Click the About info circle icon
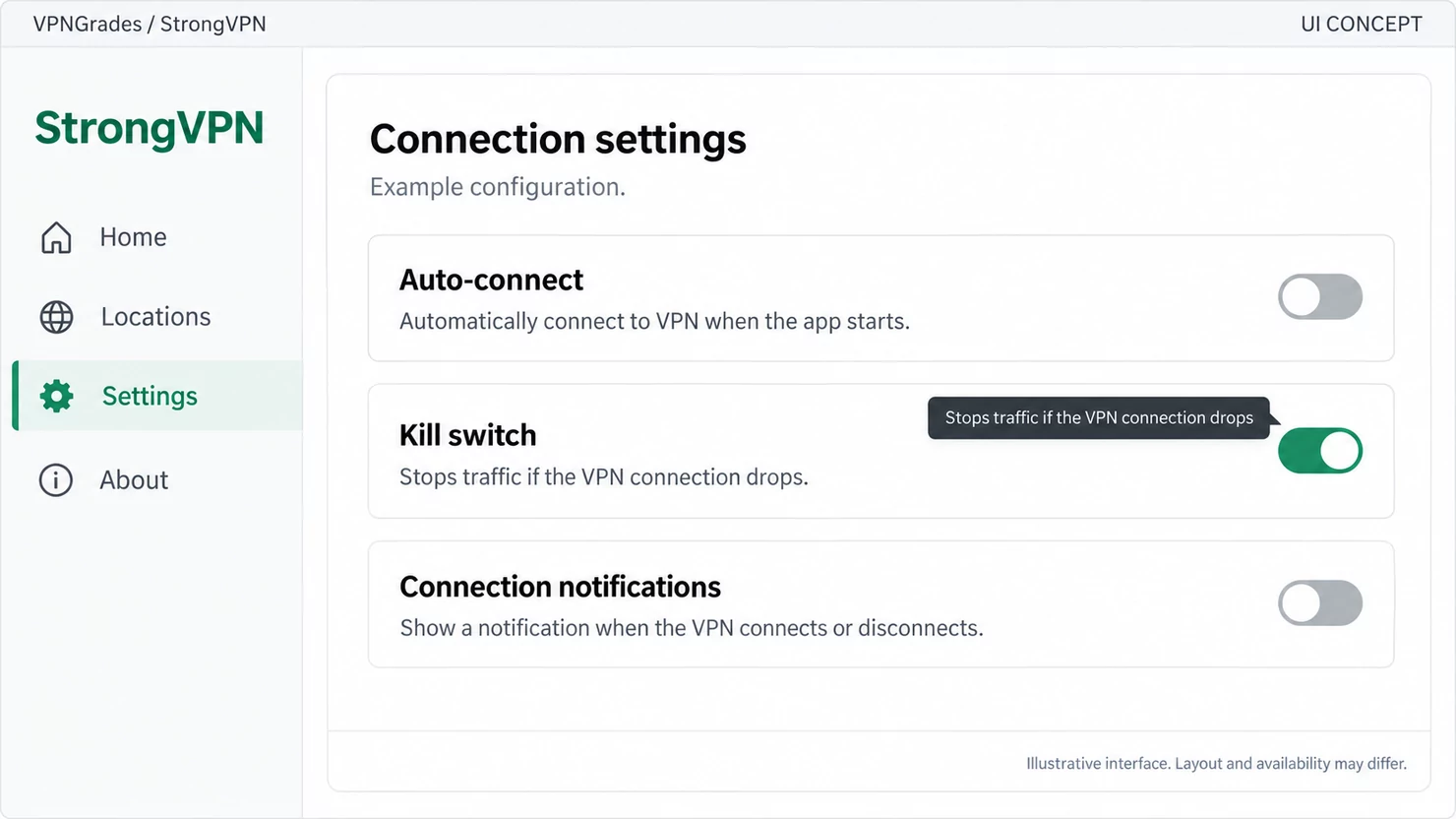This screenshot has height=819, width=1456. [56, 480]
